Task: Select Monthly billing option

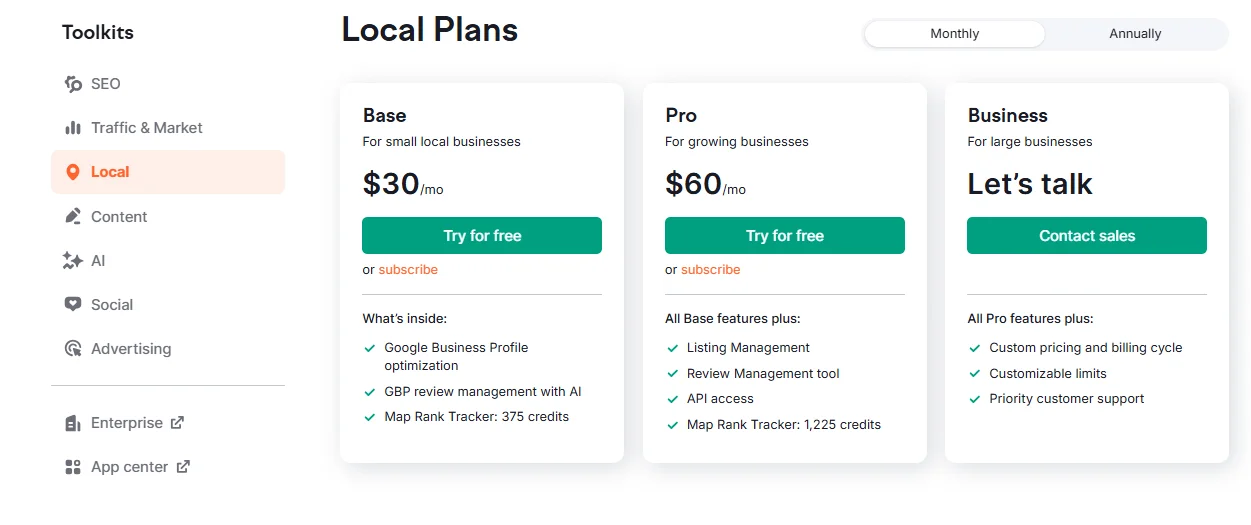Action: click(954, 34)
